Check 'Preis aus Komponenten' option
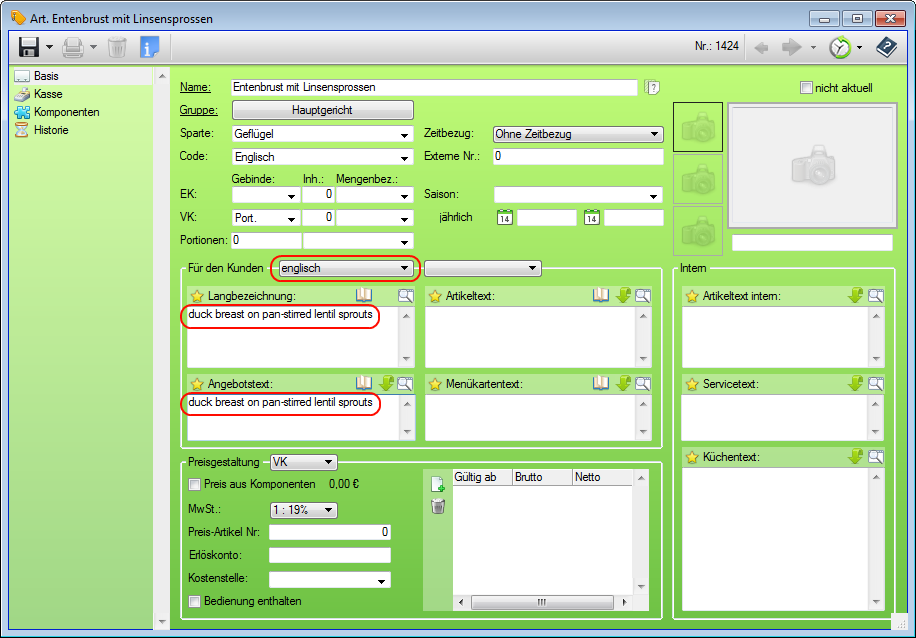The width and height of the screenshot is (916, 638). [195, 484]
